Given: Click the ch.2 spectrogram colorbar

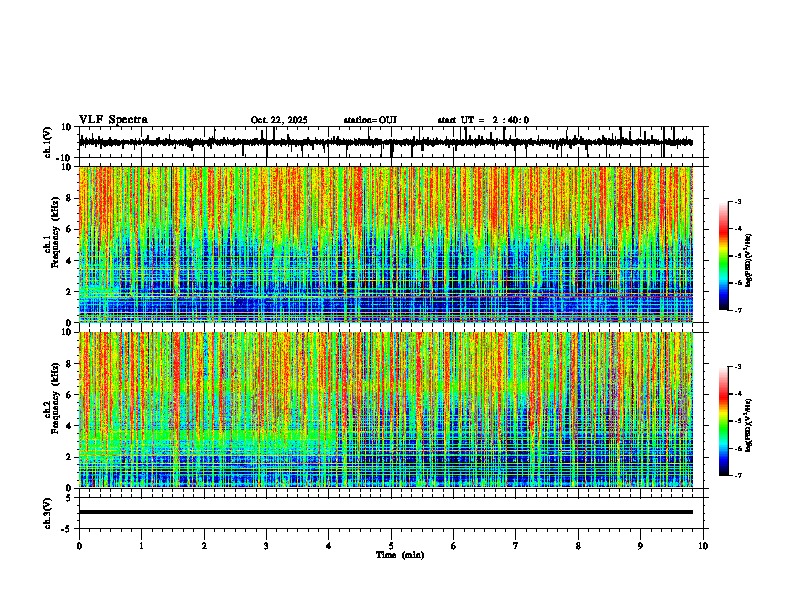Looking at the screenshot, I should pos(724,421).
